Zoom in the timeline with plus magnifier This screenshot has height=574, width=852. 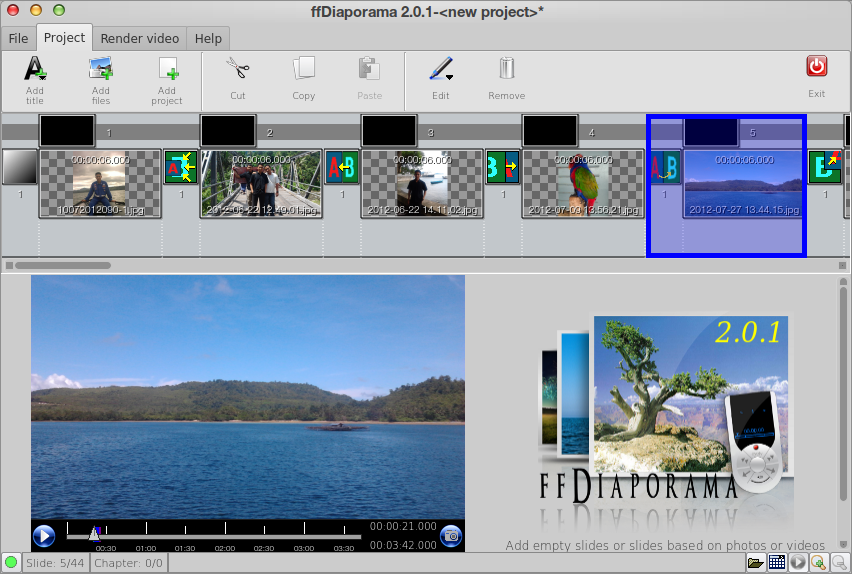coord(818,563)
